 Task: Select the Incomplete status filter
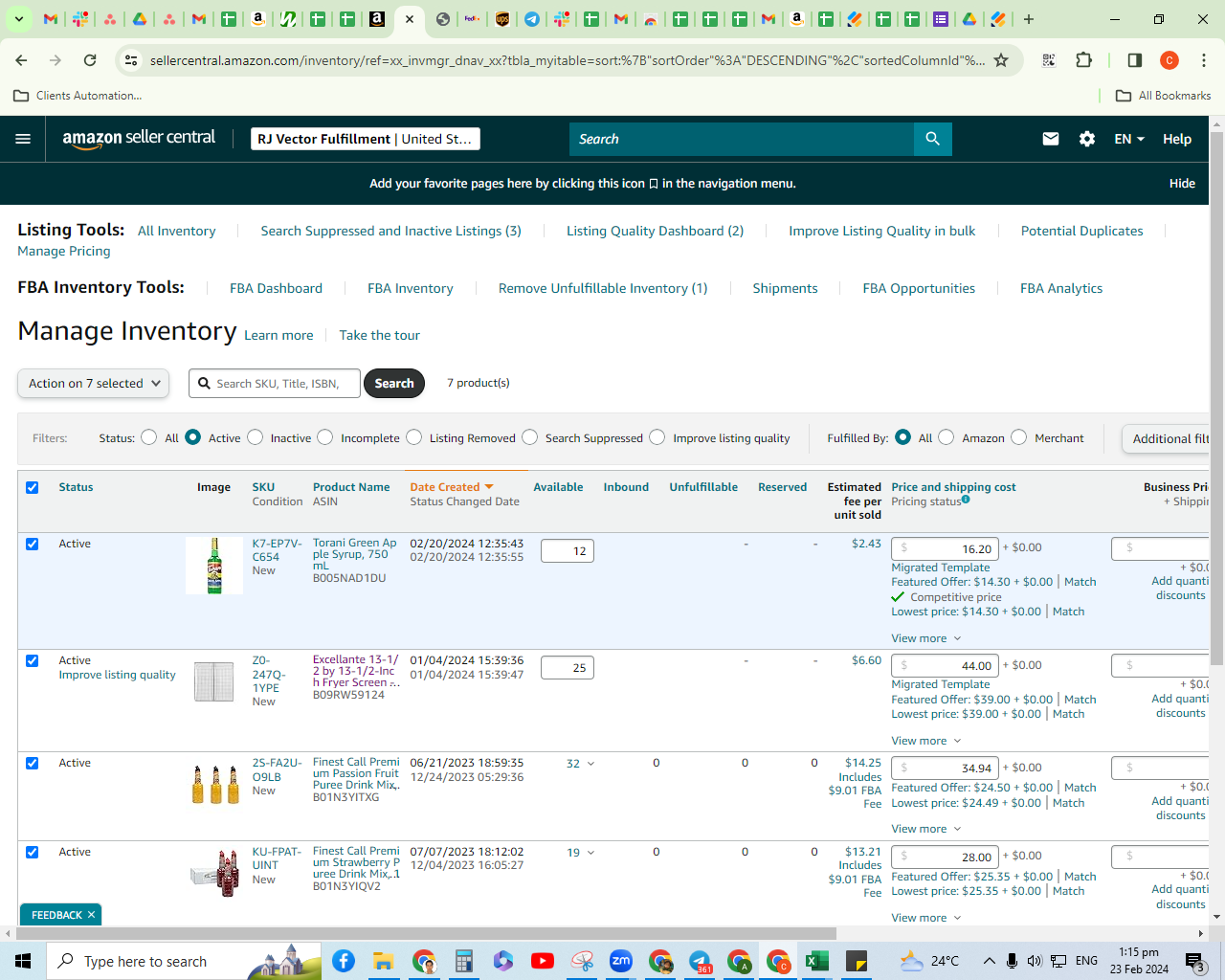[325, 437]
